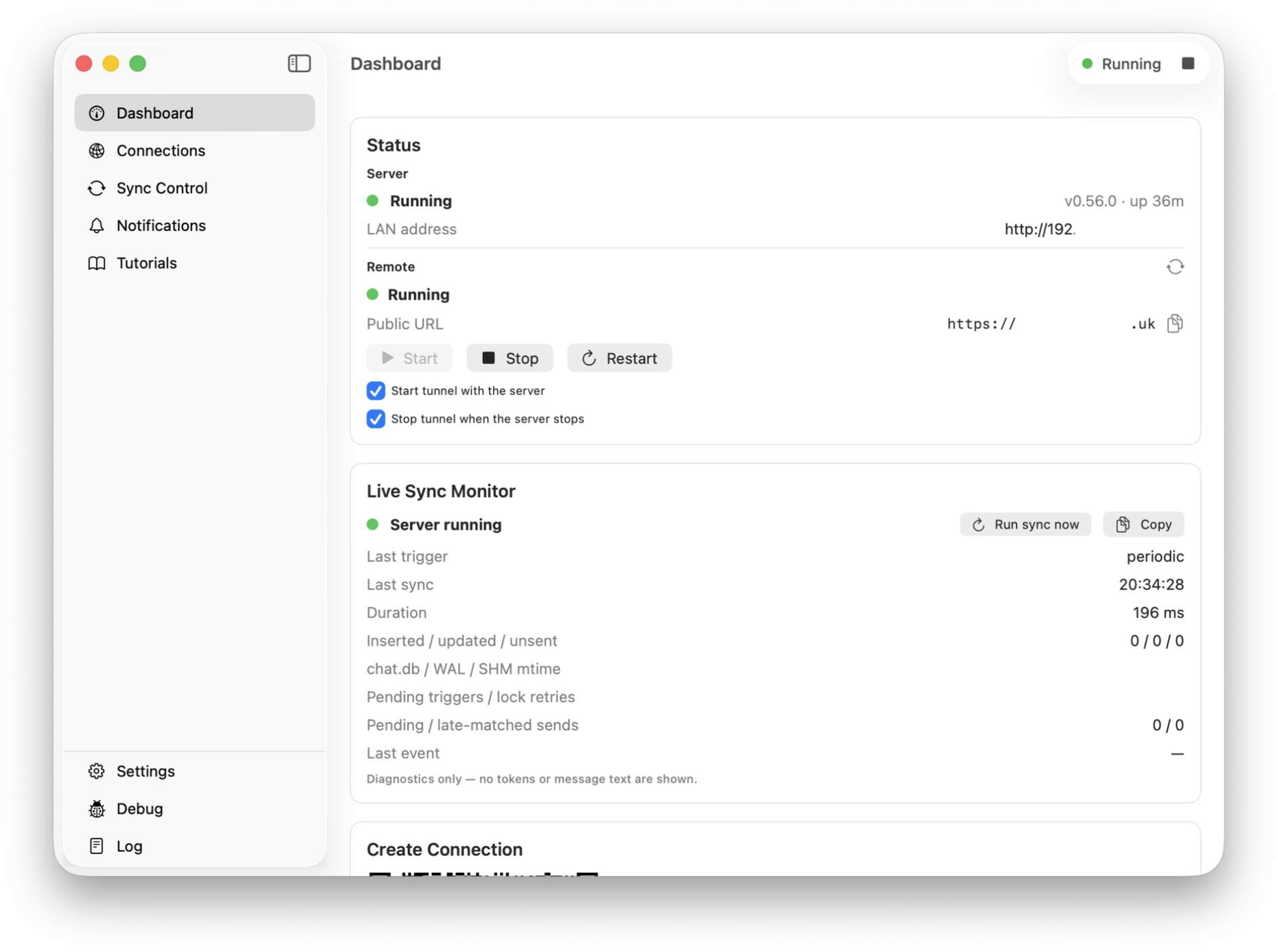The width and height of the screenshot is (1277, 952).
Task: Click the Connections globe icon
Action: point(97,151)
